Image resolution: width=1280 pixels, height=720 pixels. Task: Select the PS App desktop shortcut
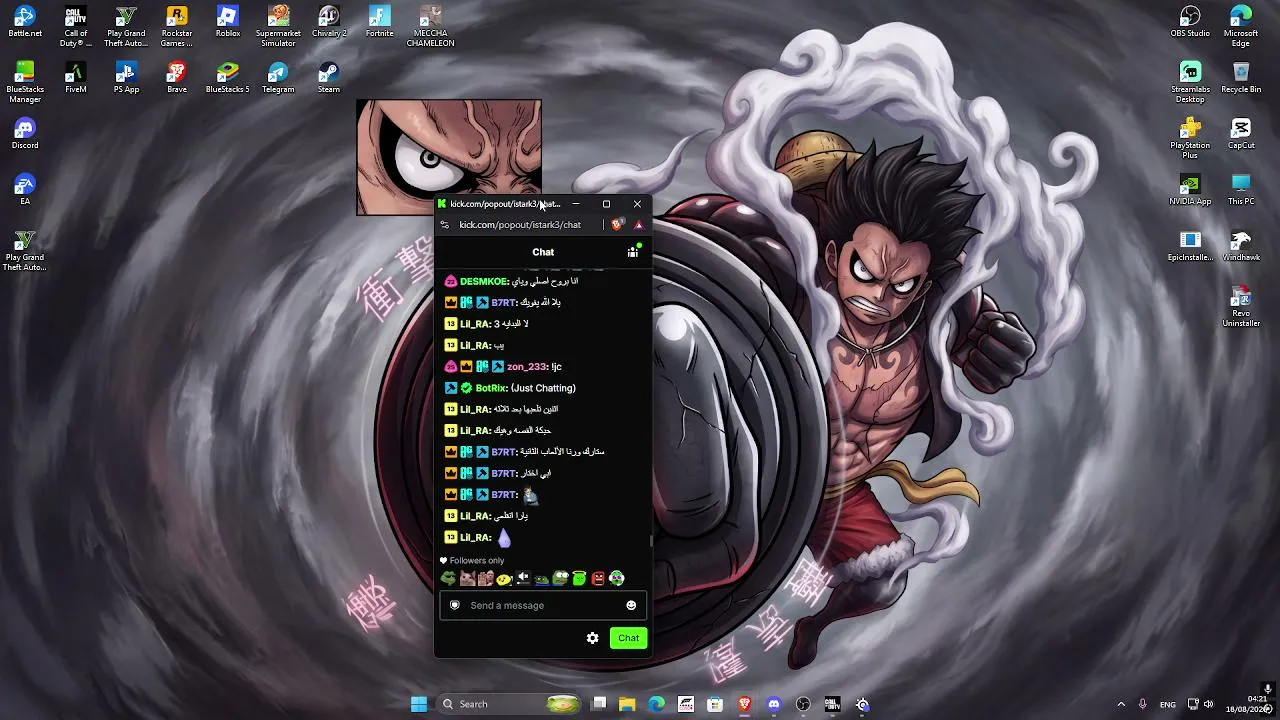click(x=126, y=78)
